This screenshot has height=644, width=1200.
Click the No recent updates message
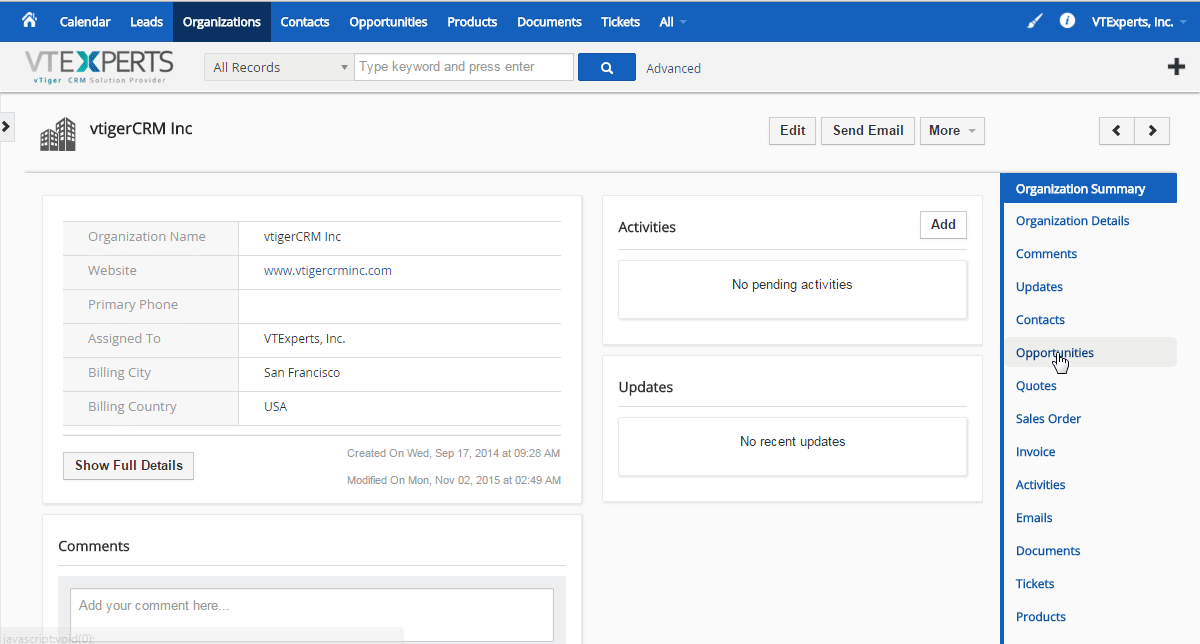click(793, 442)
